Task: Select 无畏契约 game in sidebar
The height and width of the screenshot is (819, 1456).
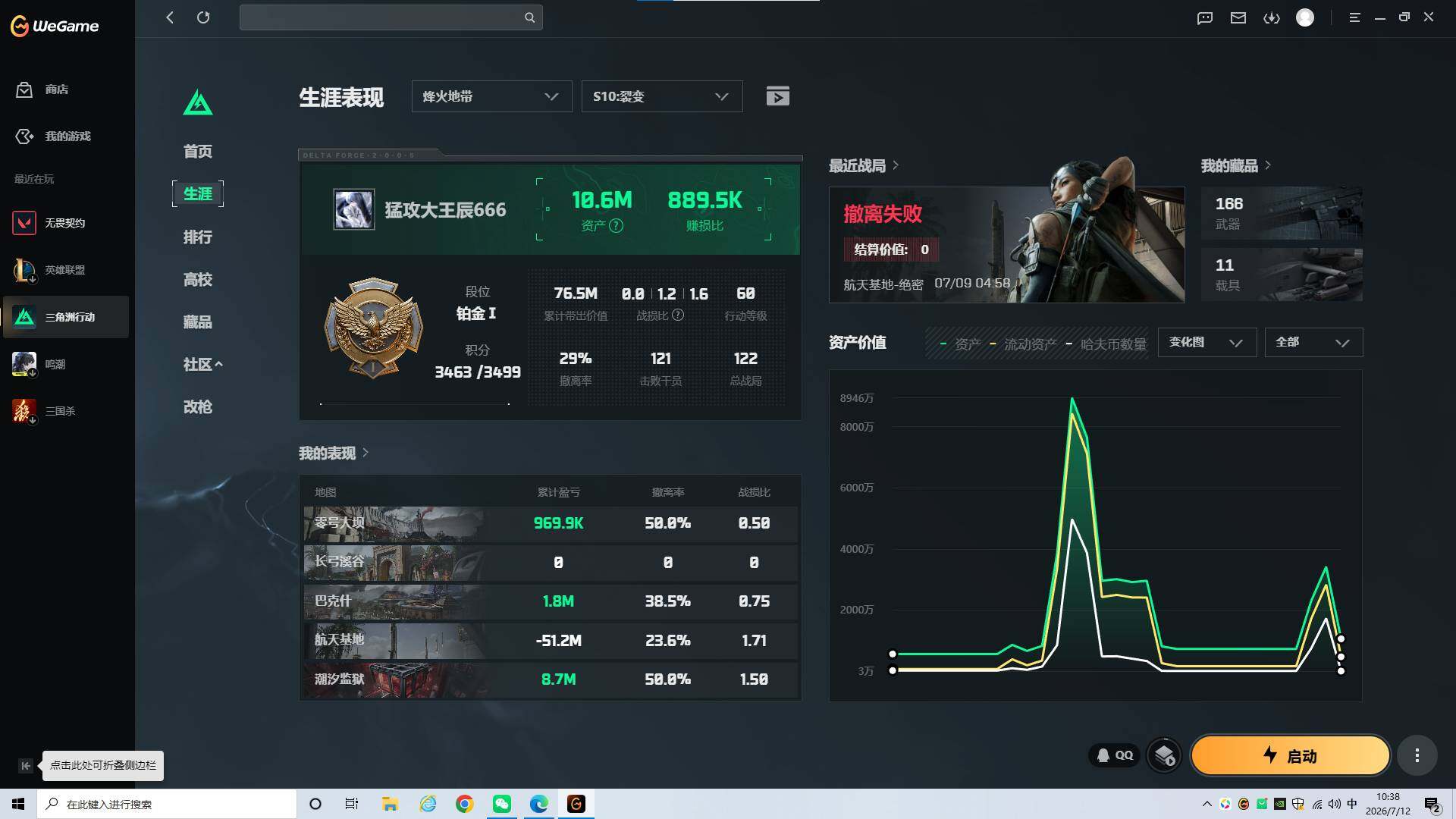Action: (x=67, y=223)
